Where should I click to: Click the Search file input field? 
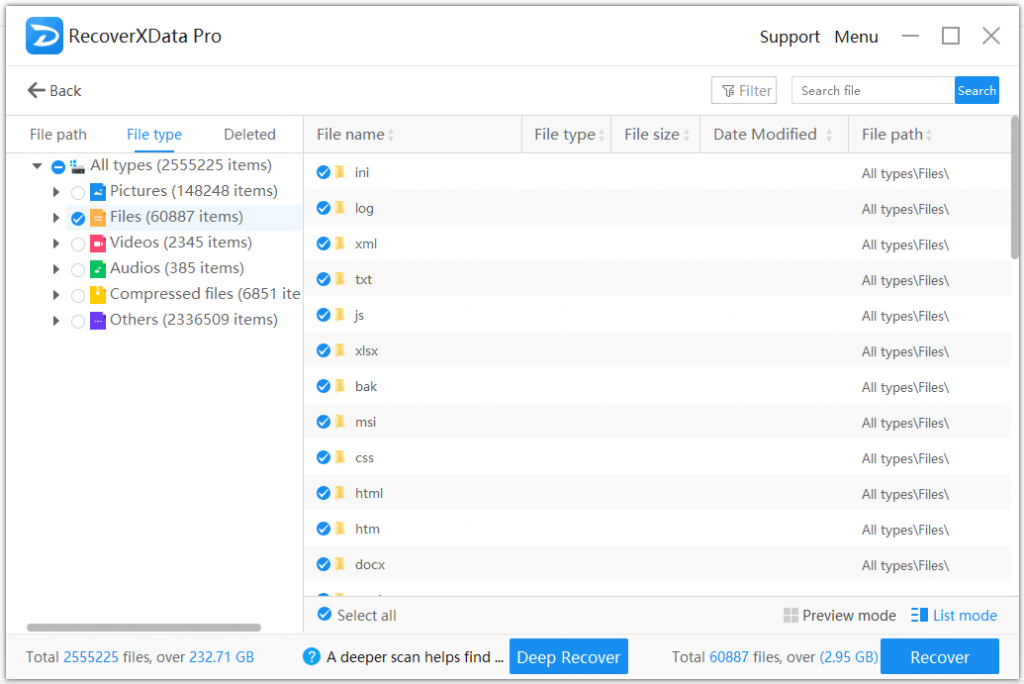(872, 90)
